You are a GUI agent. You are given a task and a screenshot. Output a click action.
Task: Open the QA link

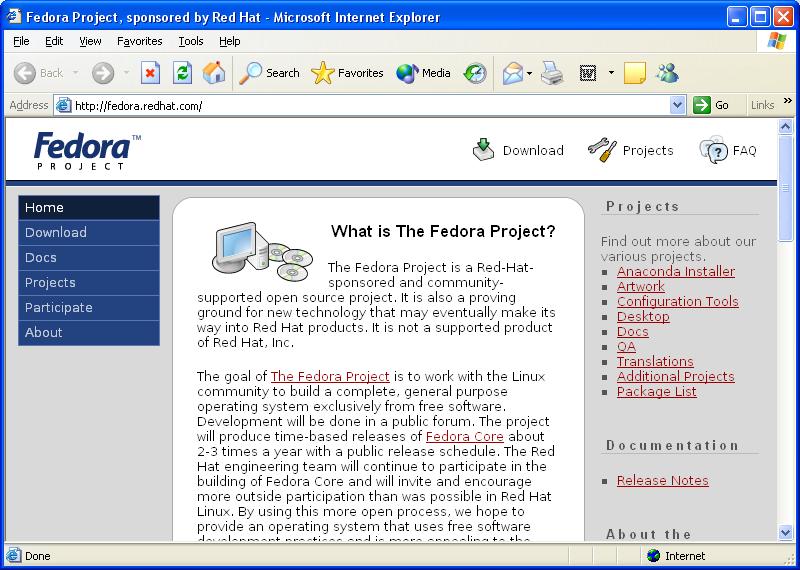(627, 346)
